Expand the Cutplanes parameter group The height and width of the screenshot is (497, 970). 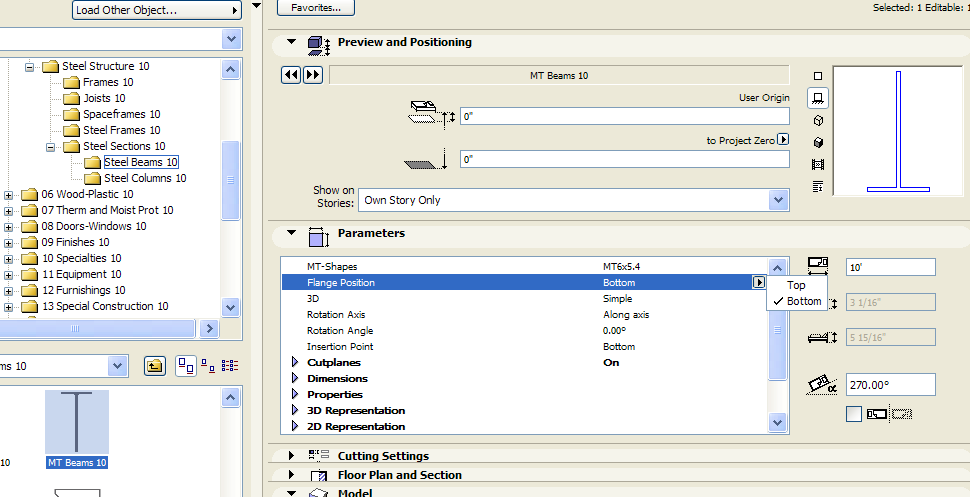294,362
